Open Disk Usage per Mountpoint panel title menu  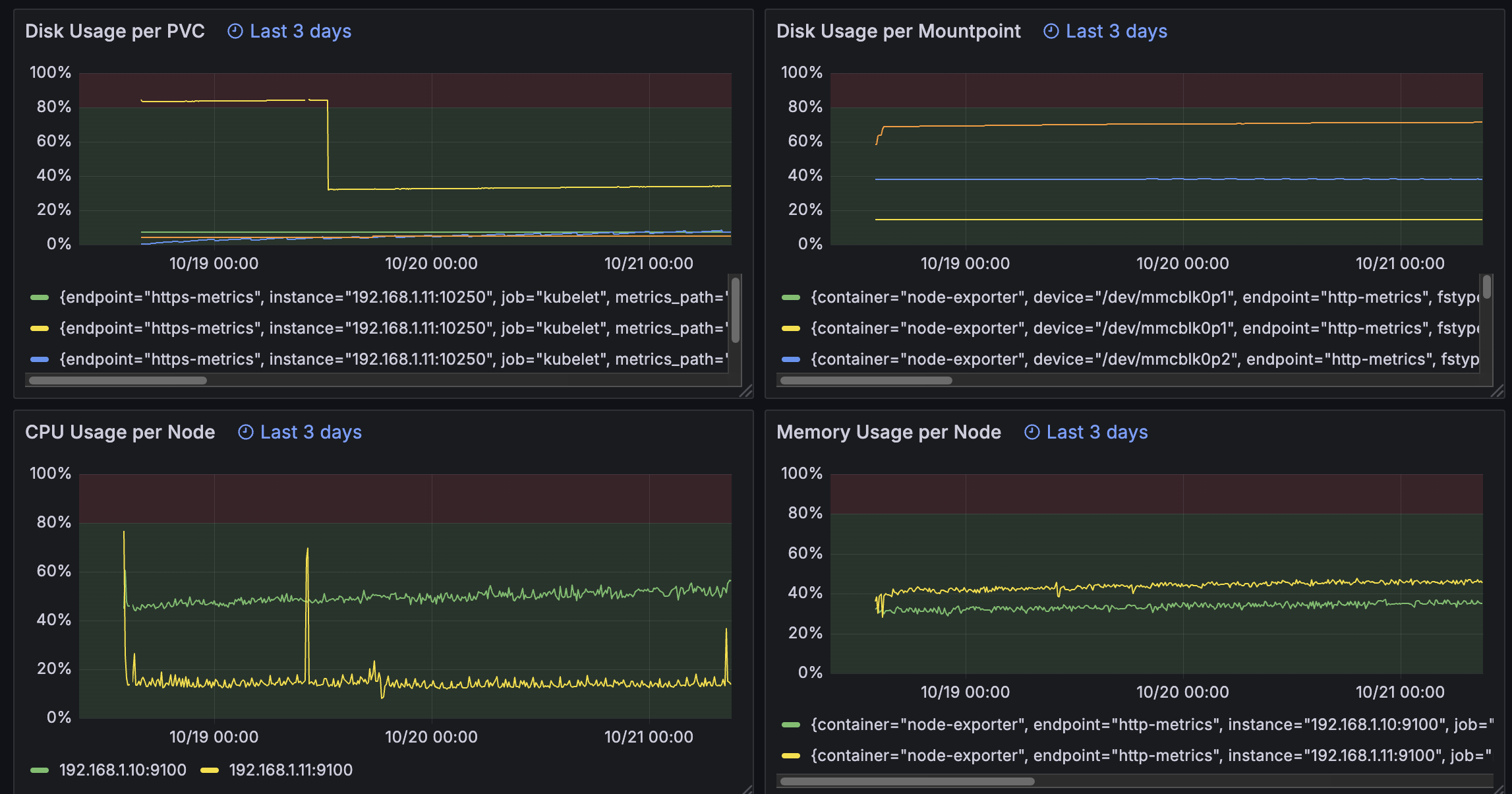(898, 31)
